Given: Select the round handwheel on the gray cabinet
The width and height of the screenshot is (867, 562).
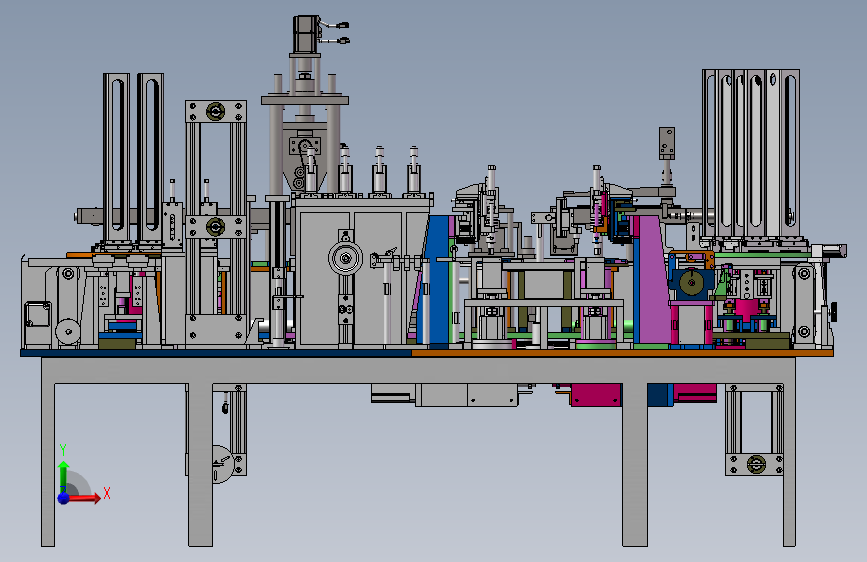Looking at the screenshot, I should (x=346, y=258).
